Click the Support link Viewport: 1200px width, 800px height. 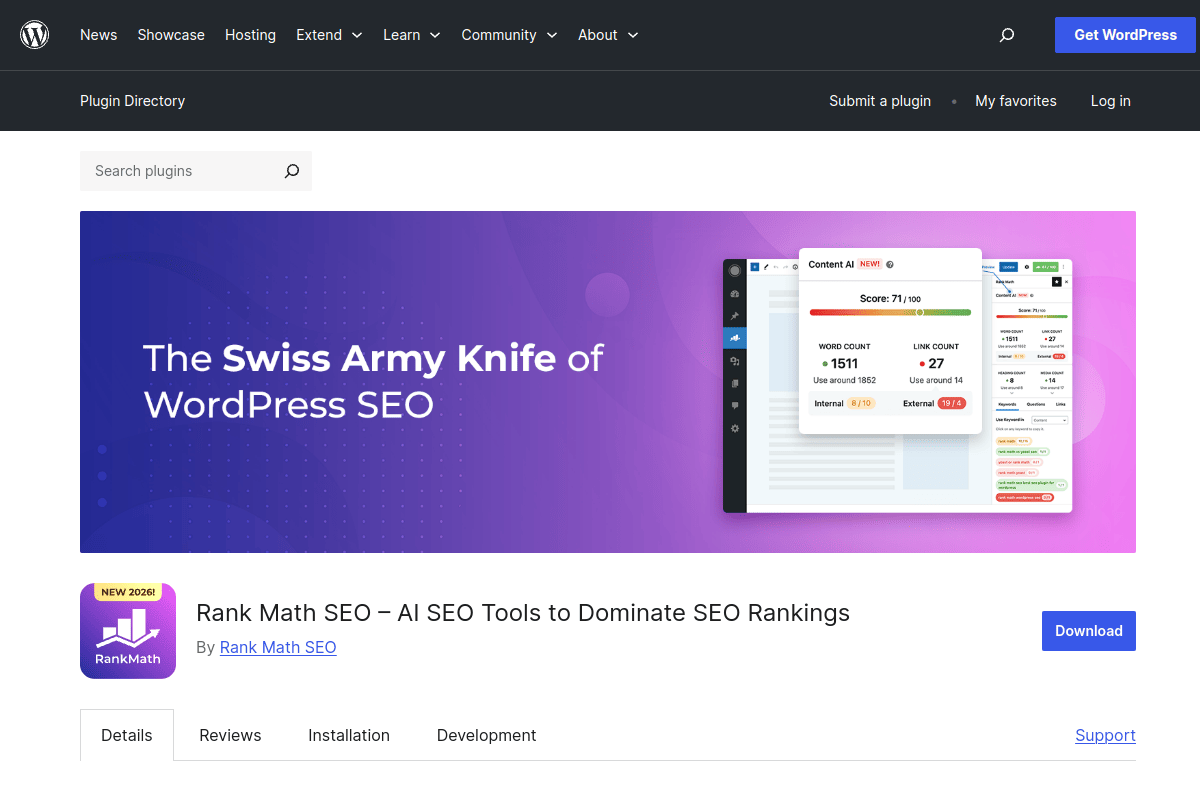pos(1105,735)
